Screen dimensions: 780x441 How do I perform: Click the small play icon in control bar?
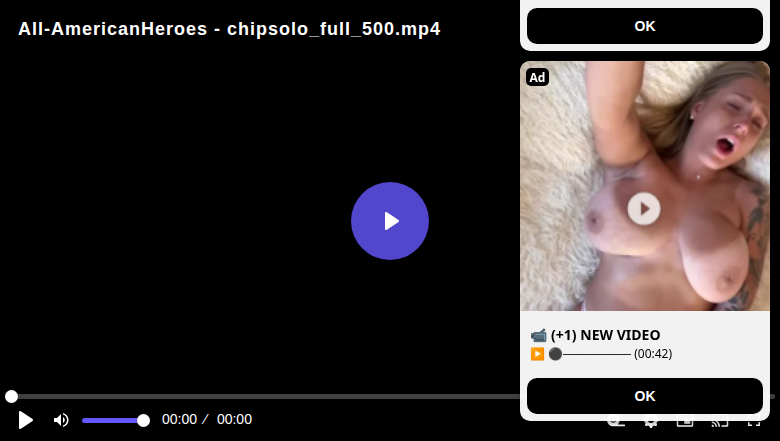coord(25,420)
